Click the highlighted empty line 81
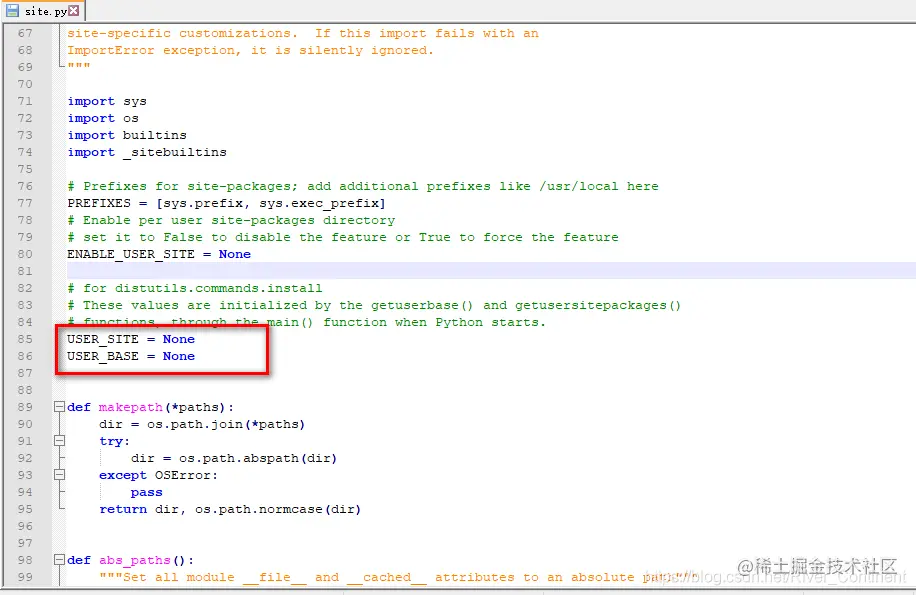 click(x=491, y=271)
